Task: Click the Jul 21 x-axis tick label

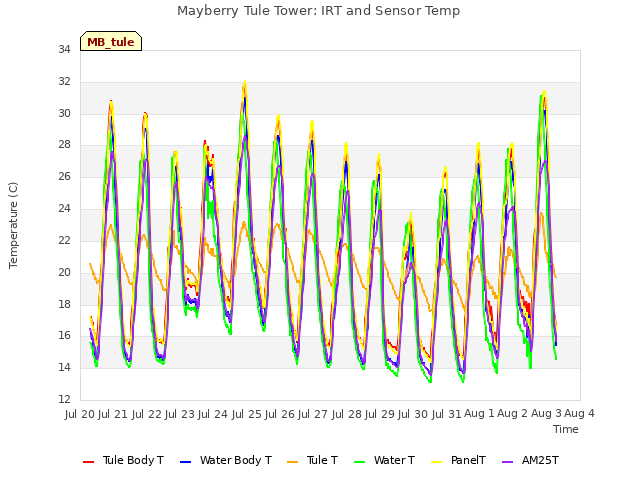Action: pos(113,414)
